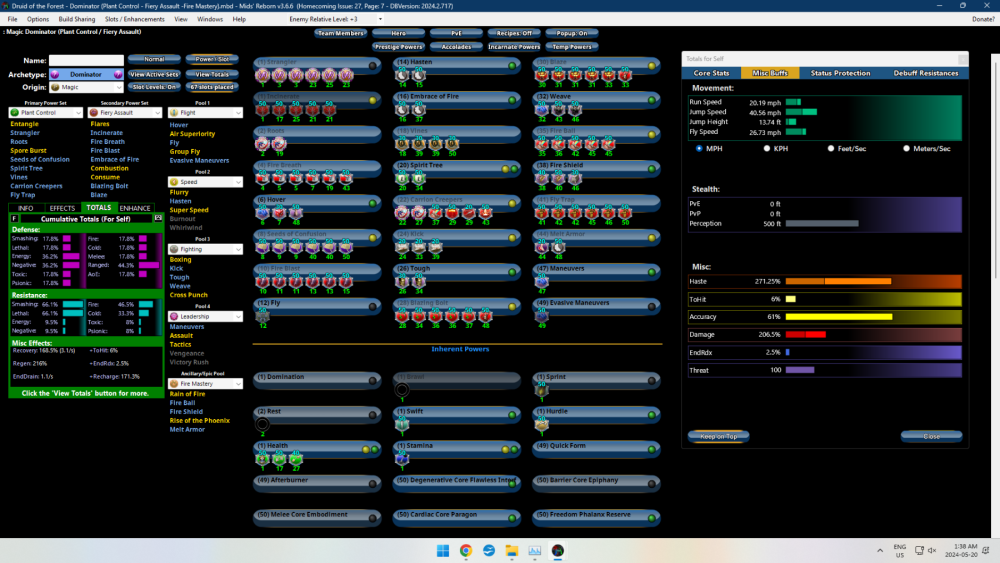The width and height of the screenshot is (1000, 563).
Task: Select Hurdle's enhancement slot icon
Action: click(541, 424)
